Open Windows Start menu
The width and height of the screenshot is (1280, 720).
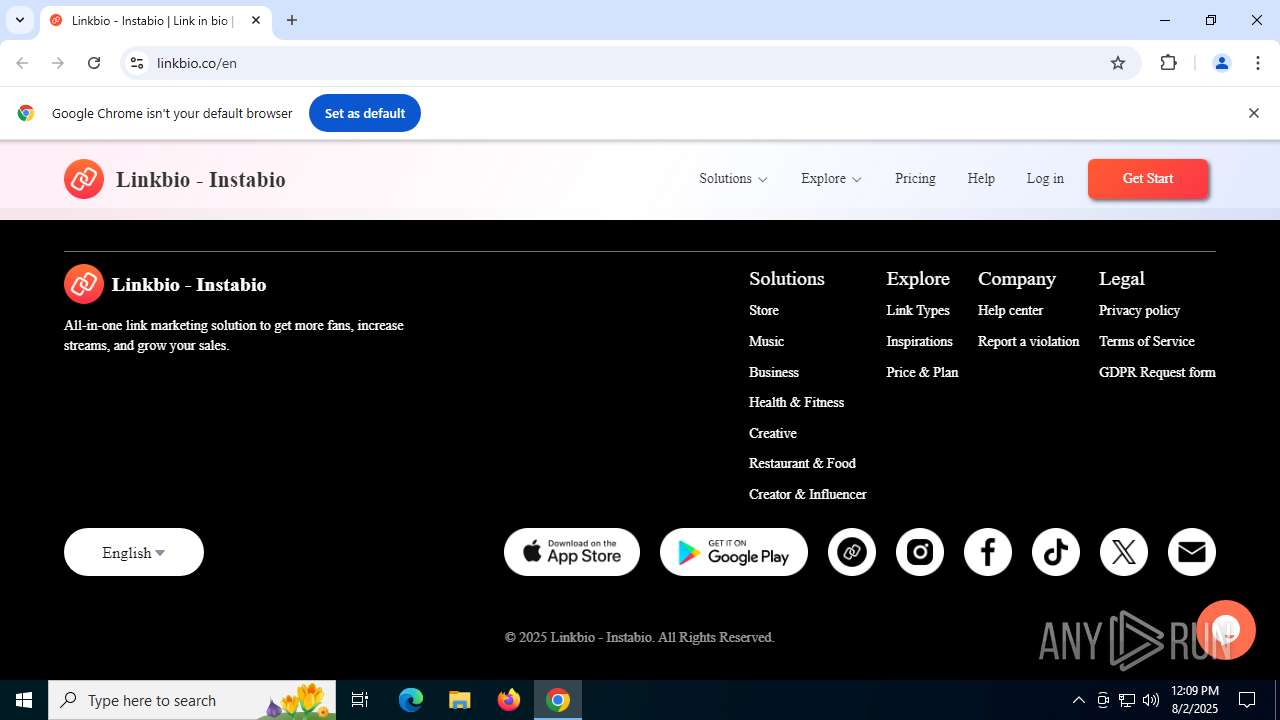point(24,700)
